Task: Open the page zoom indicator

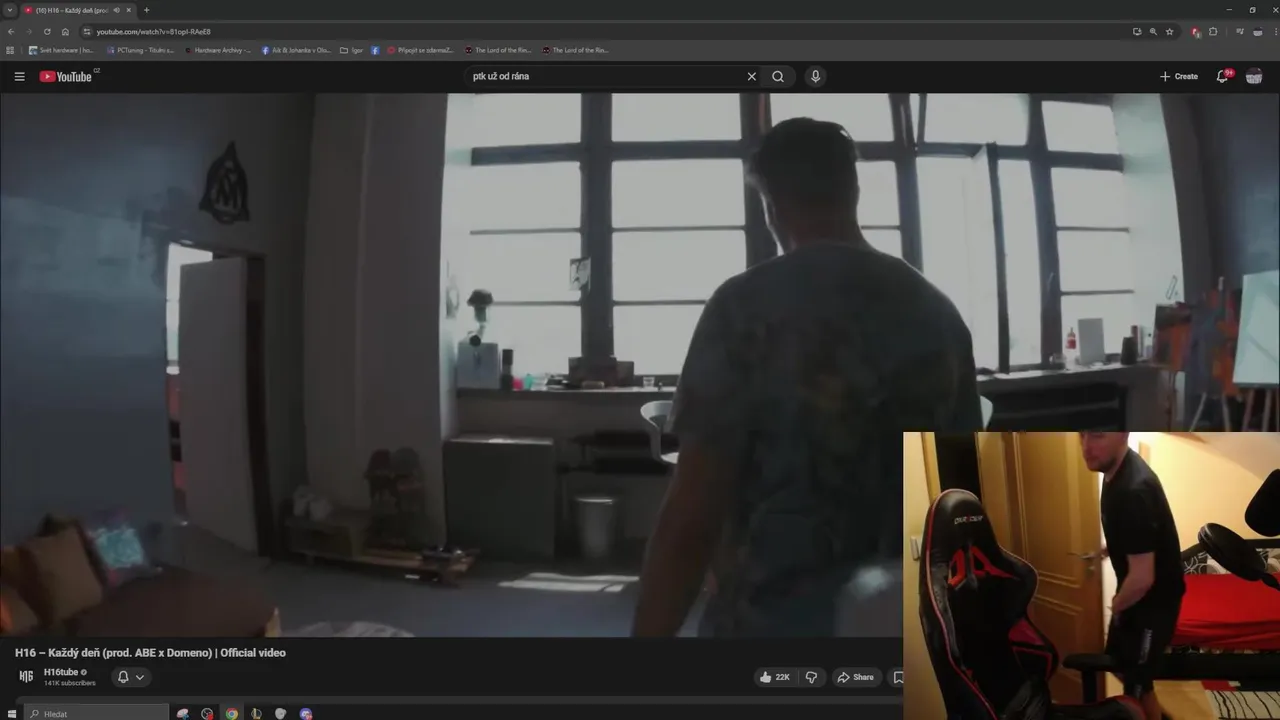Action: coord(1153,31)
